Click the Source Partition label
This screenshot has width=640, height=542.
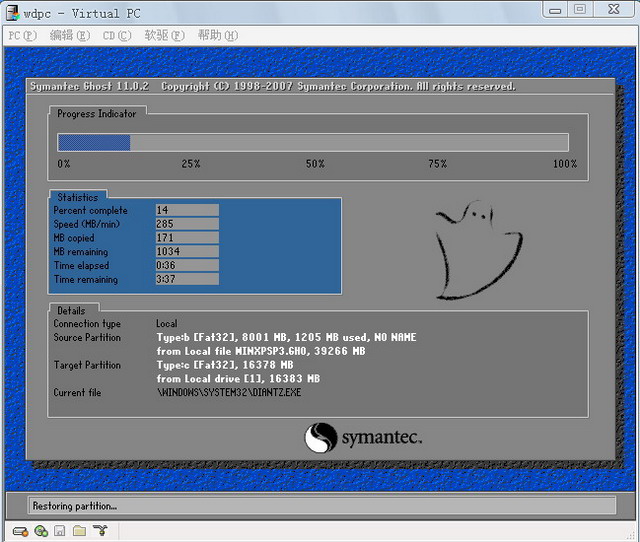click(87, 338)
